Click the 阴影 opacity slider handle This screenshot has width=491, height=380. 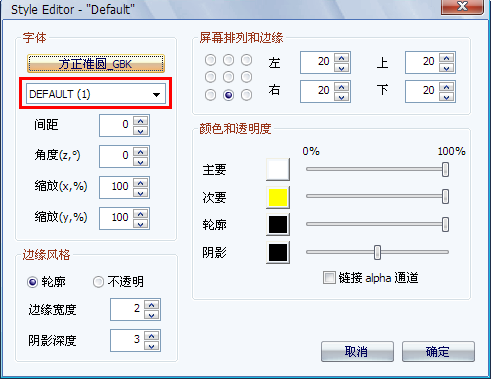click(377, 252)
